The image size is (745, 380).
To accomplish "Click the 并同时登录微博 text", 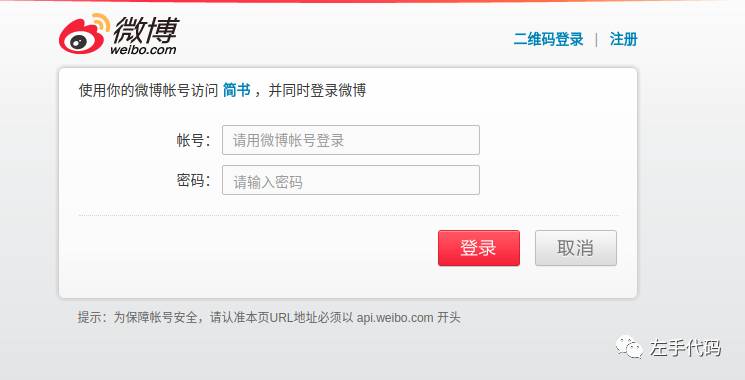I will 317,90.
